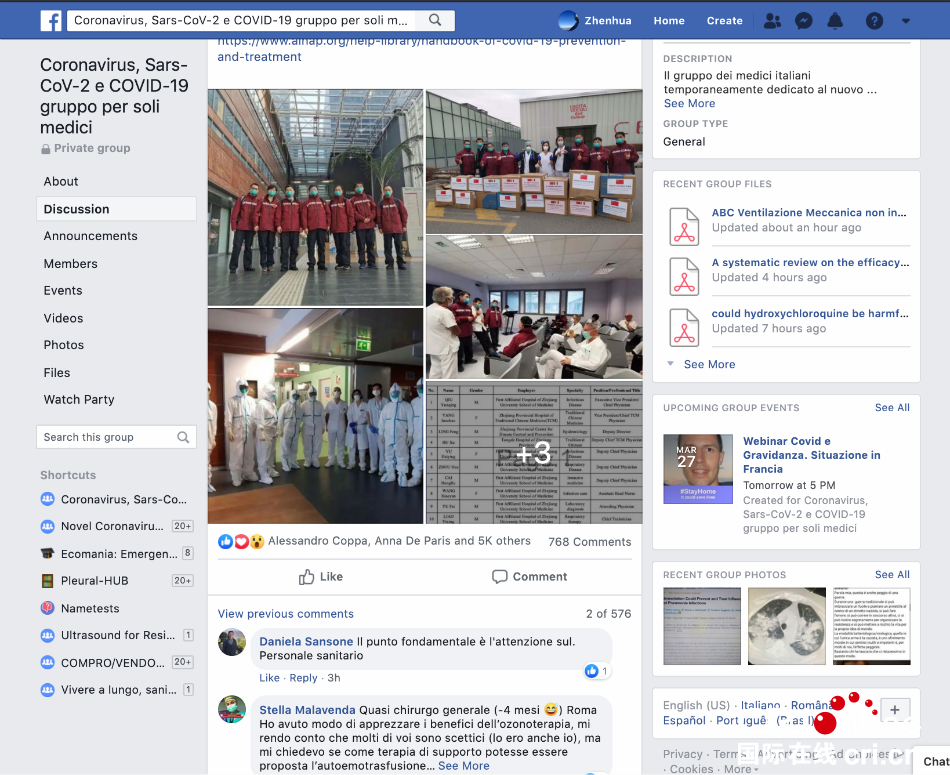
Task: Like Daniela Sansone's comment
Action: pyautogui.click(x=269, y=678)
